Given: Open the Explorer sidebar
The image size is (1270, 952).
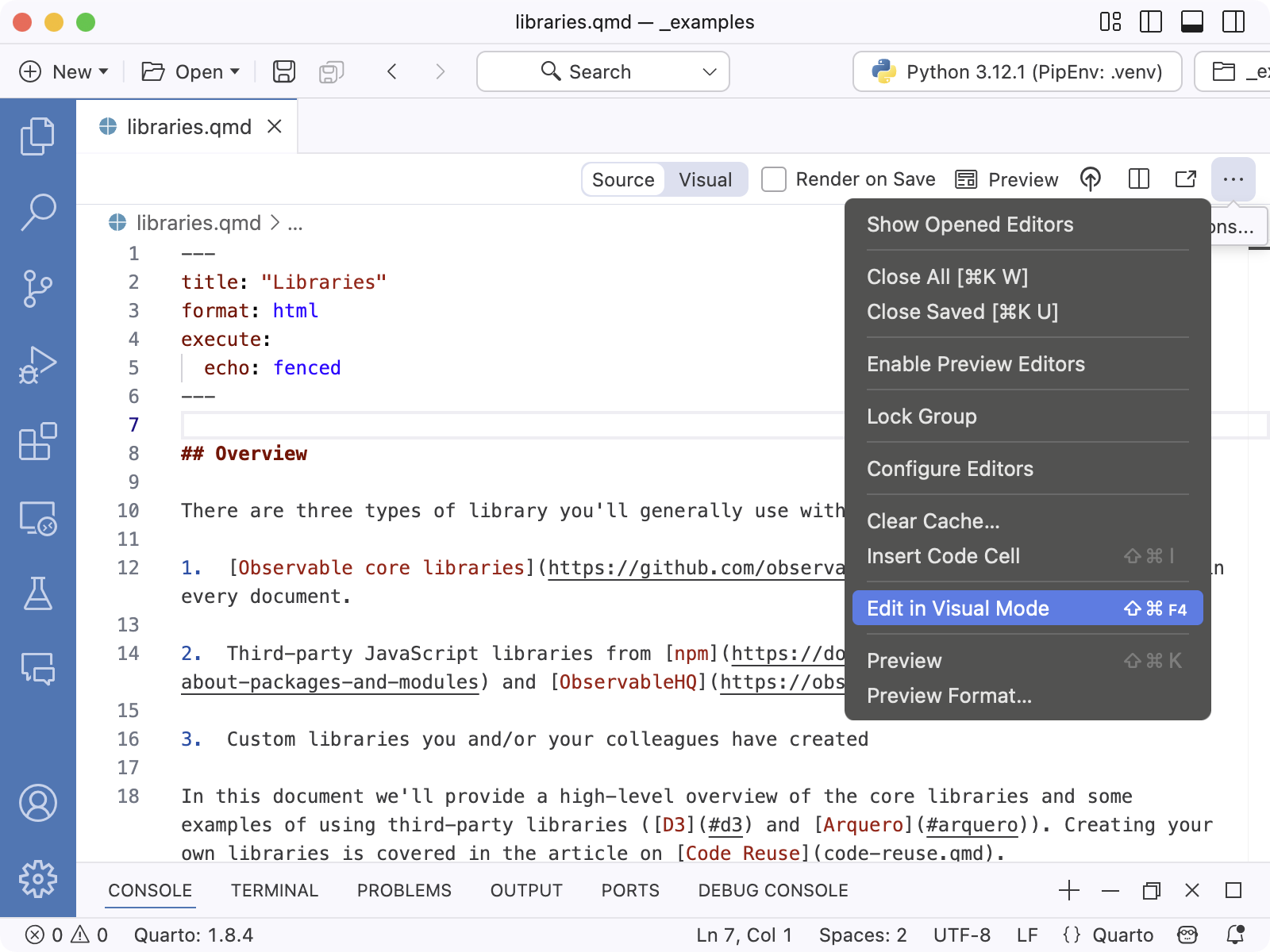Looking at the screenshot, I should [37, 135].
